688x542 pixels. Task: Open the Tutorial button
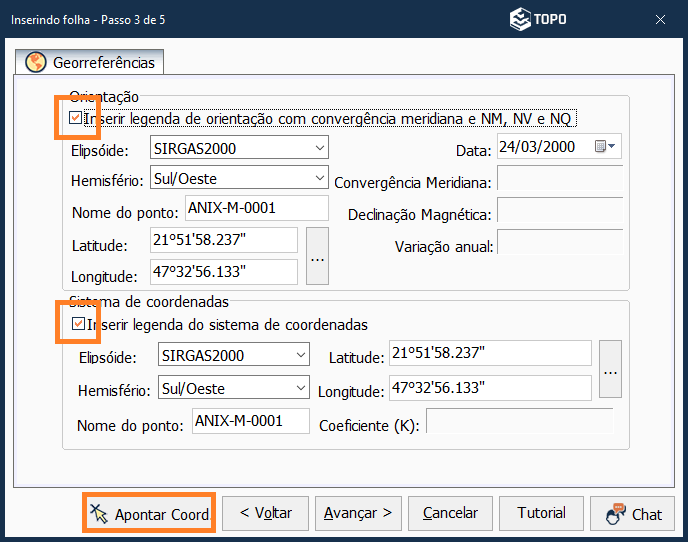click(541, 513)
